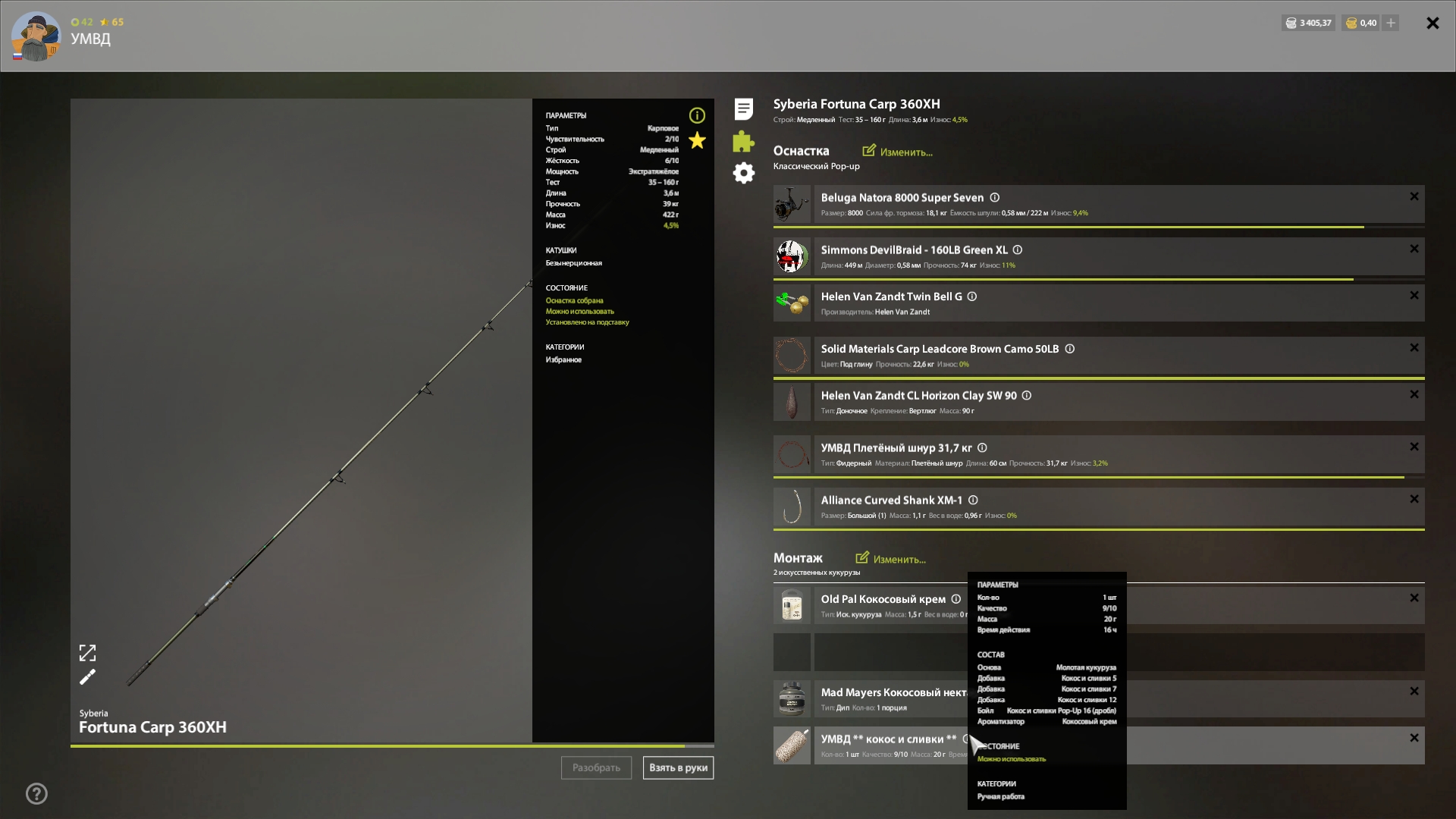Image resolution: width=1456 pixels, height=819 pixels.
Task: Expand rod image to fullscreen view
Action: [x=88, y=653]
